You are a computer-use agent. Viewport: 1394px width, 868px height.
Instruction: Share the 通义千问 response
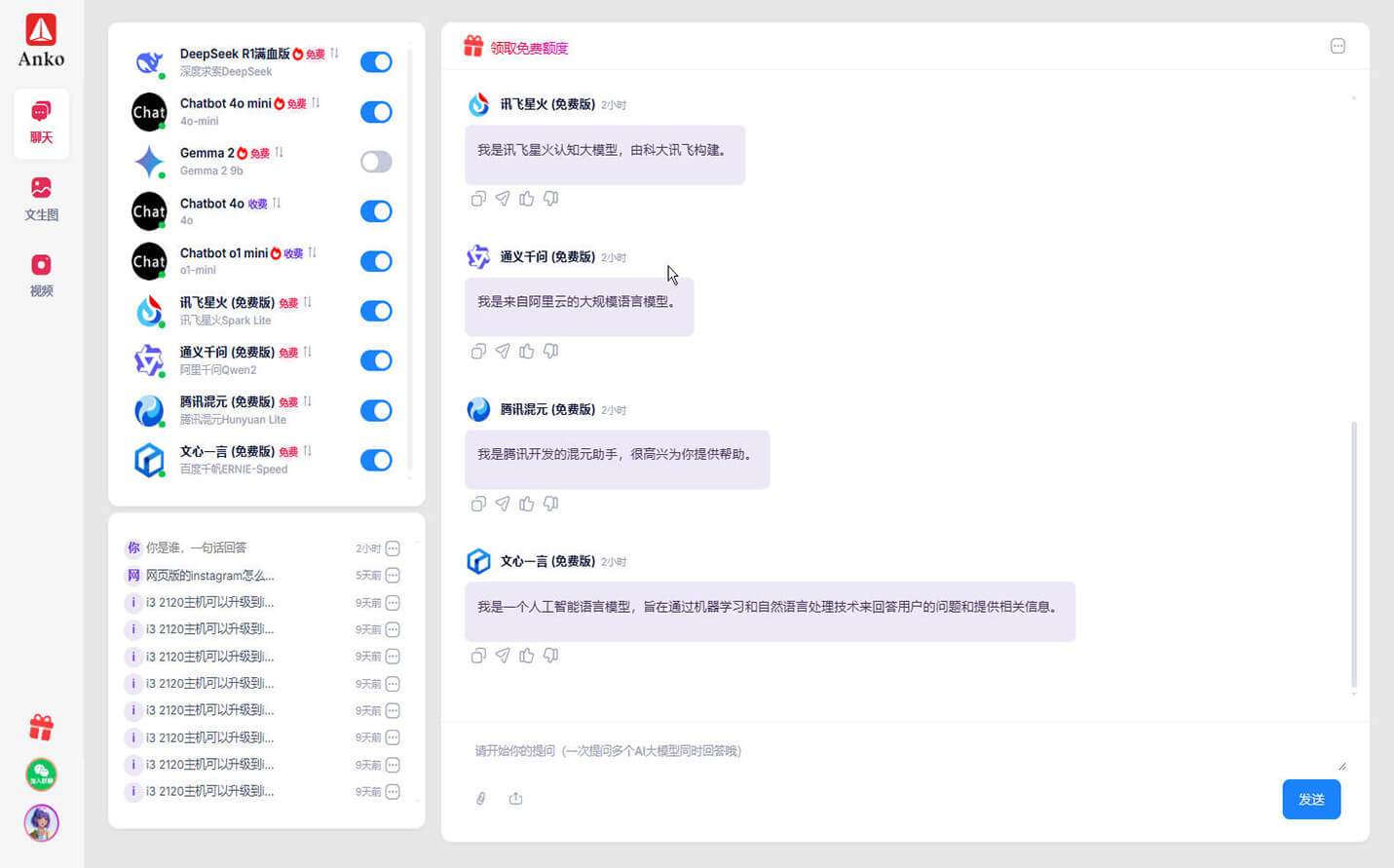point(503,351)
